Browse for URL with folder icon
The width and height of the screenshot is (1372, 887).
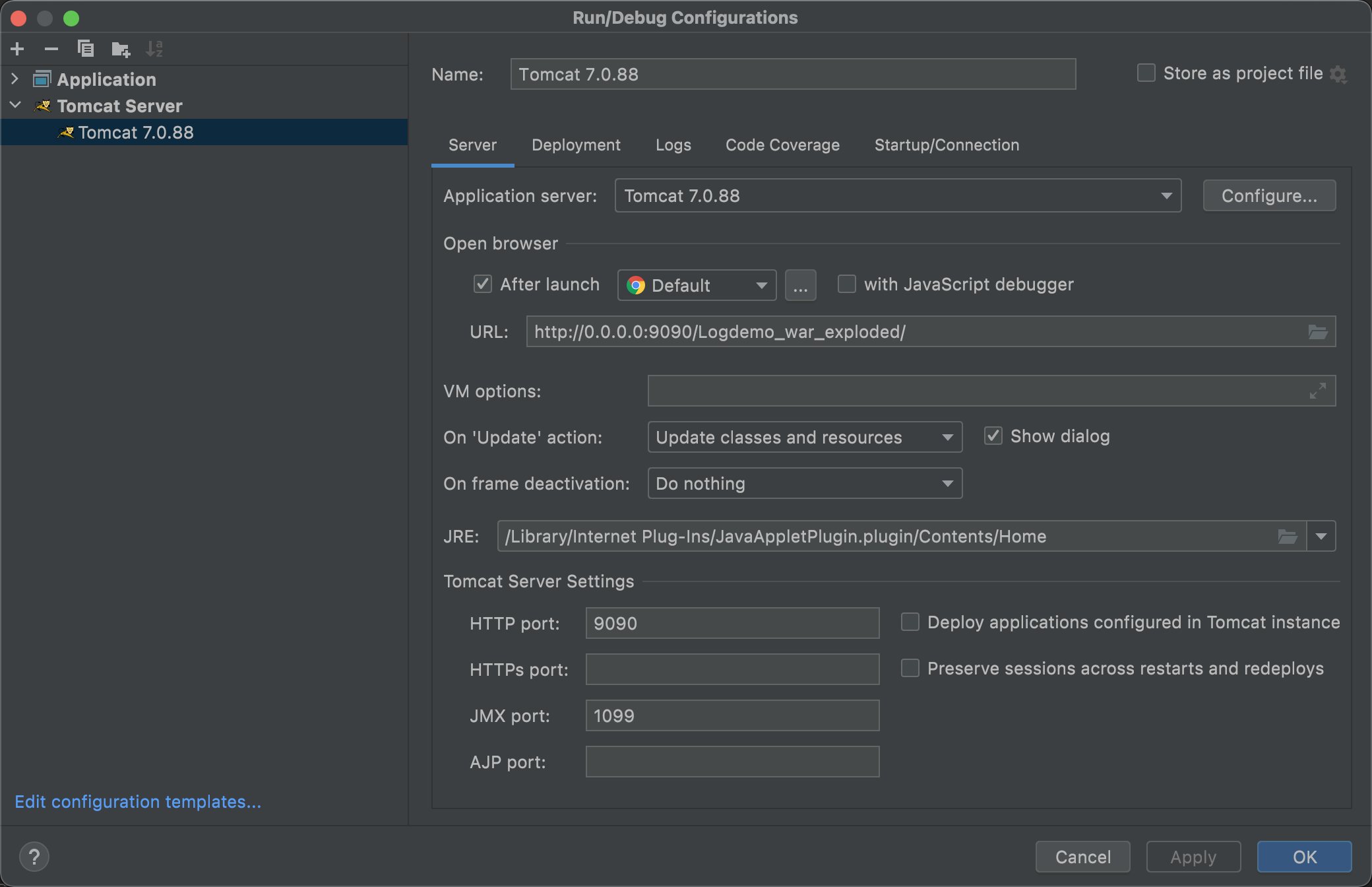(x=1318, y=331)
